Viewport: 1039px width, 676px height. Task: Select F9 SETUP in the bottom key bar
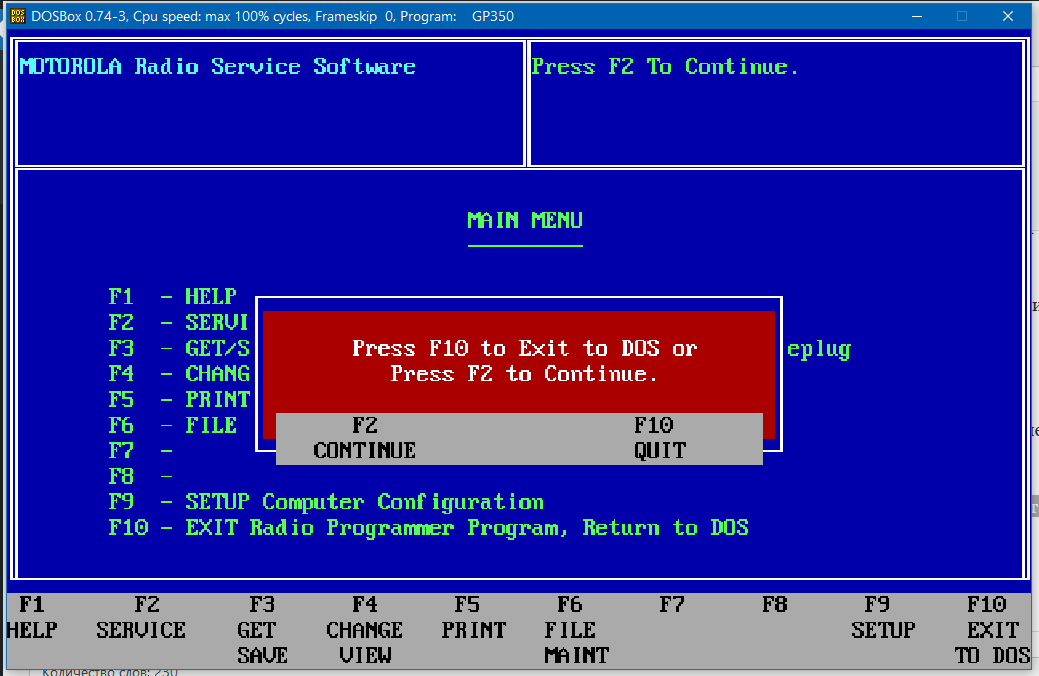(883, 617)
